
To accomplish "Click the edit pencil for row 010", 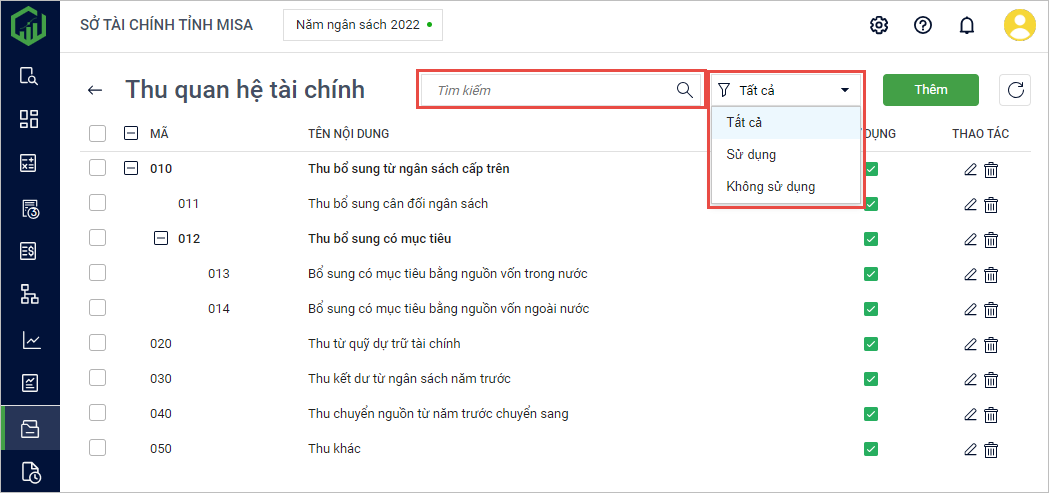I will (x=970, y=169).
